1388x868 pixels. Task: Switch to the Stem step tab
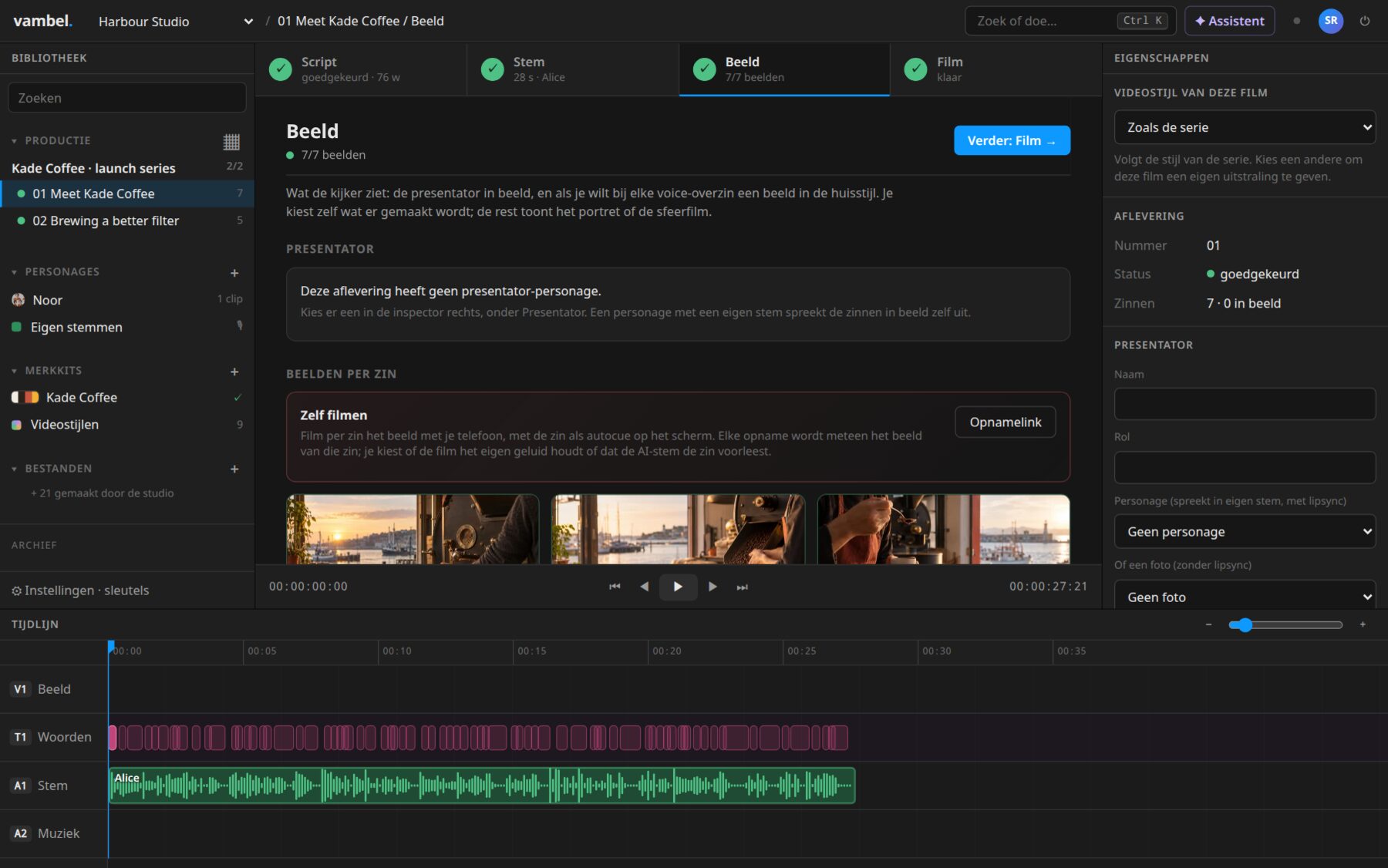[573, 69]
